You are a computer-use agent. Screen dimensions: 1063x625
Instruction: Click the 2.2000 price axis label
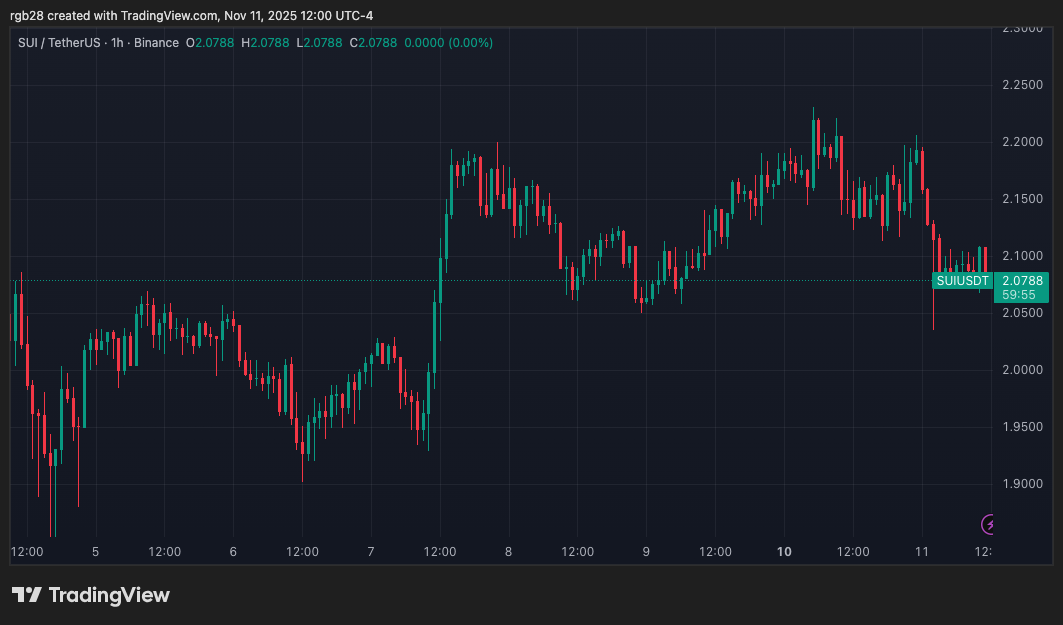[x=1022, y=142]
